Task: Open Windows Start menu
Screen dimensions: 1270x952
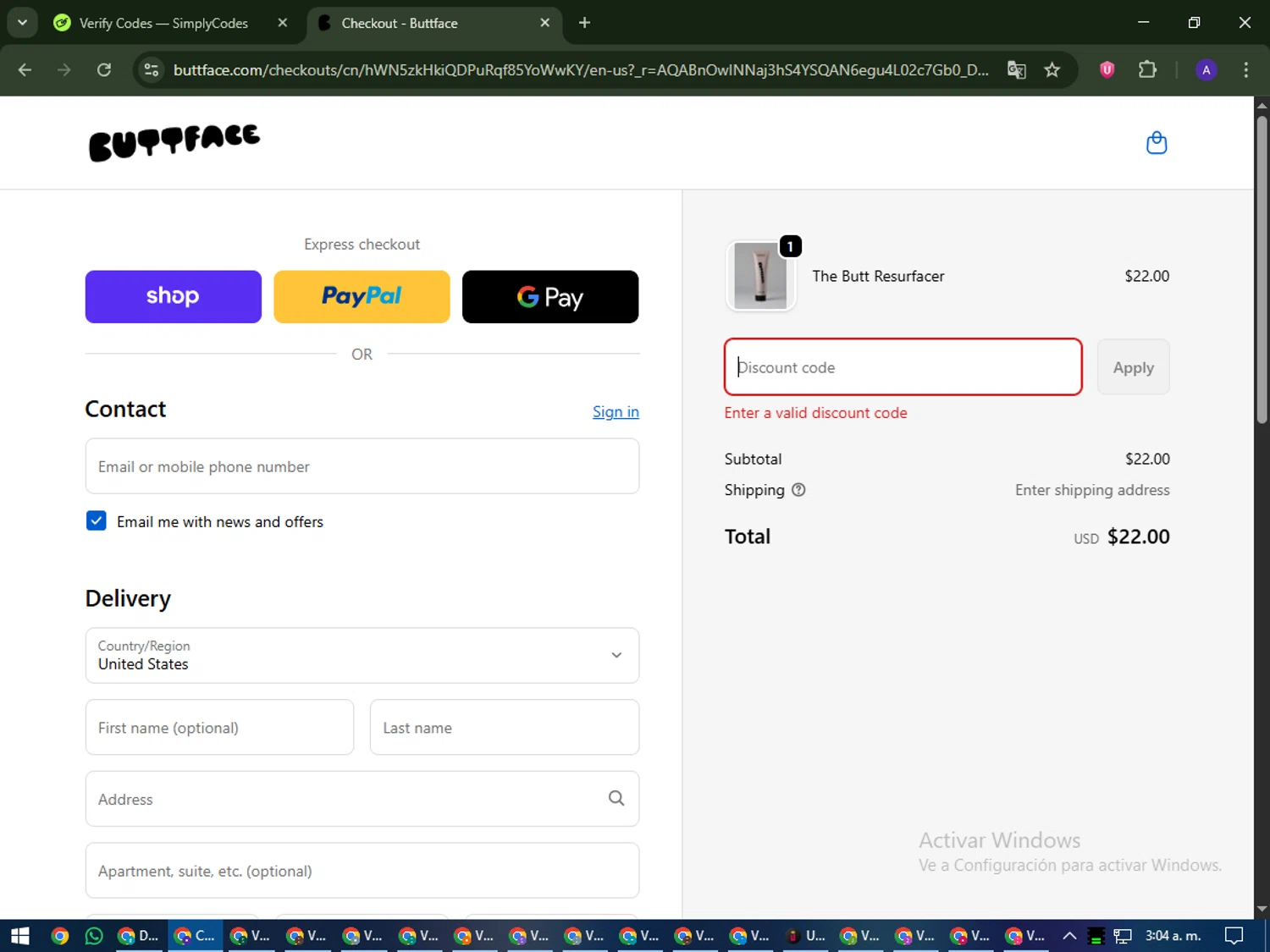Action: [19, 936]
